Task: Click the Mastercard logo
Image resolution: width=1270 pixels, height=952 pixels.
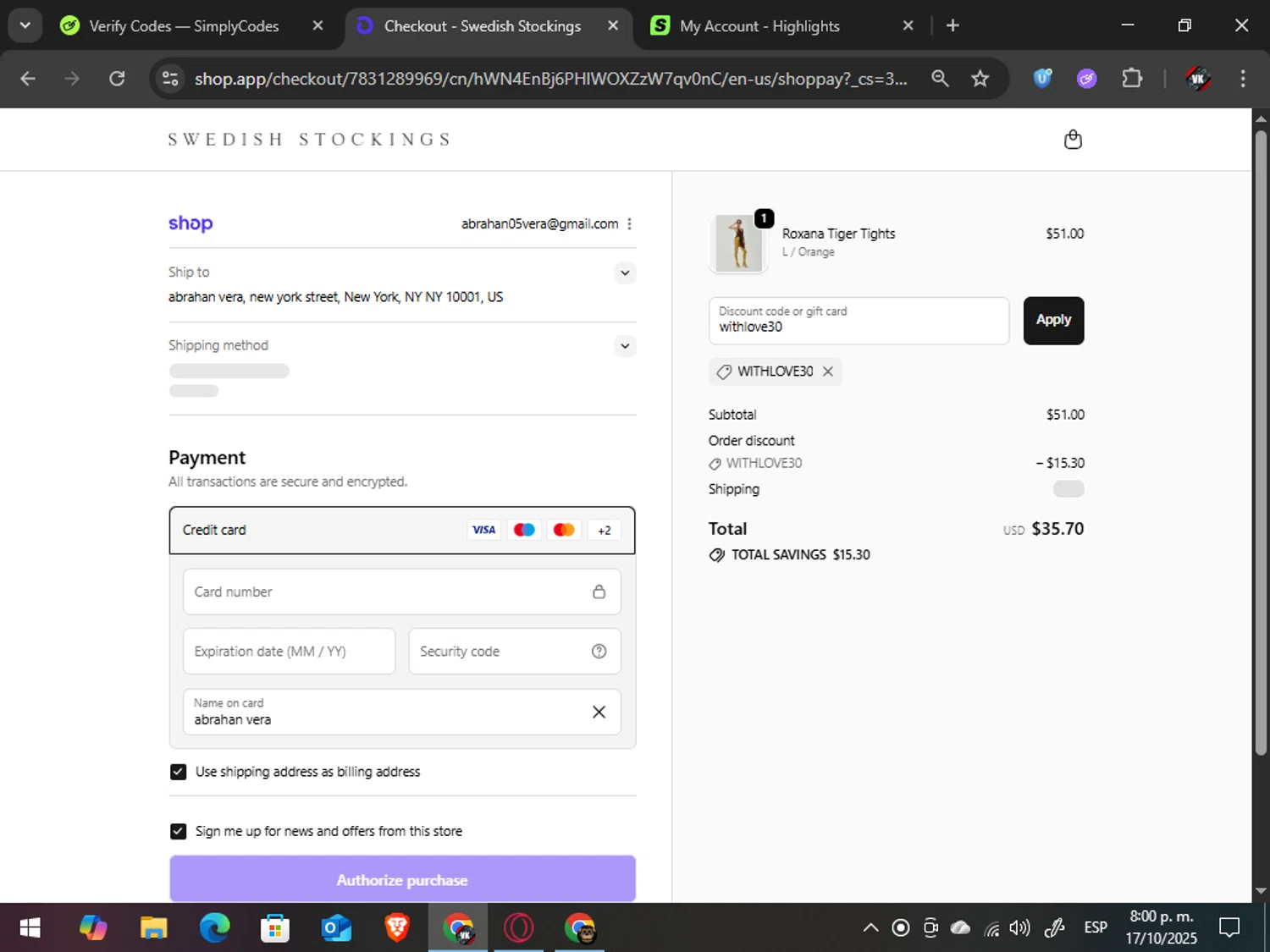Action: pyautogui.click(x=564, y=531)
